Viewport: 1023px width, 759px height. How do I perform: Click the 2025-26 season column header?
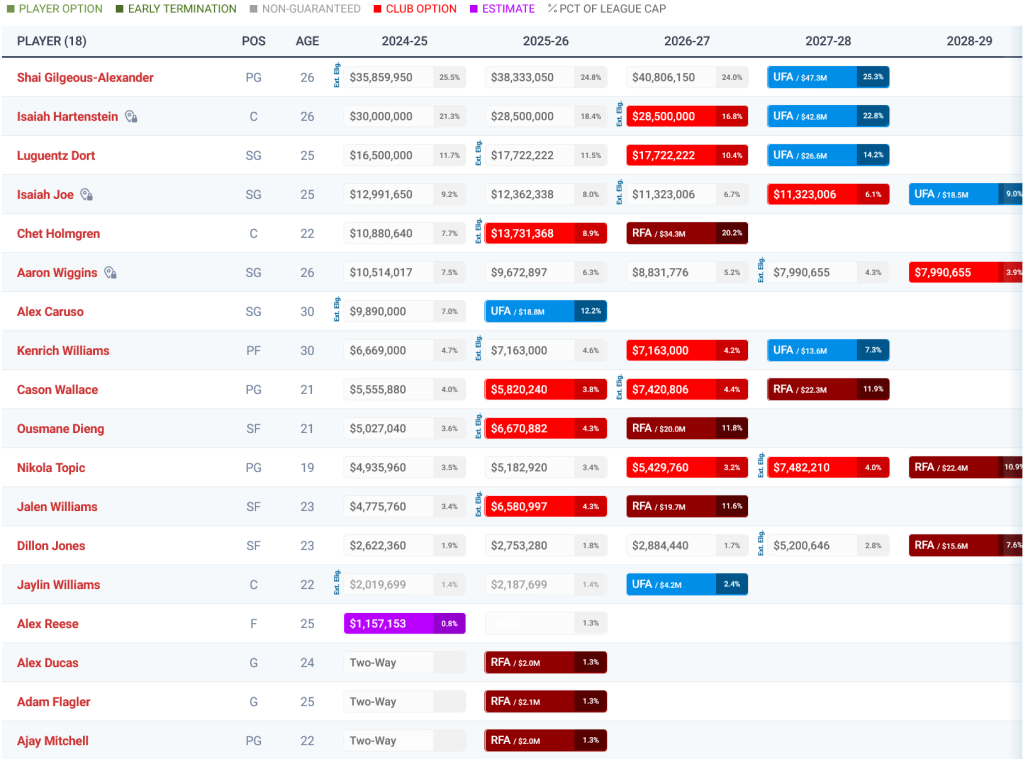coord(545,41)
